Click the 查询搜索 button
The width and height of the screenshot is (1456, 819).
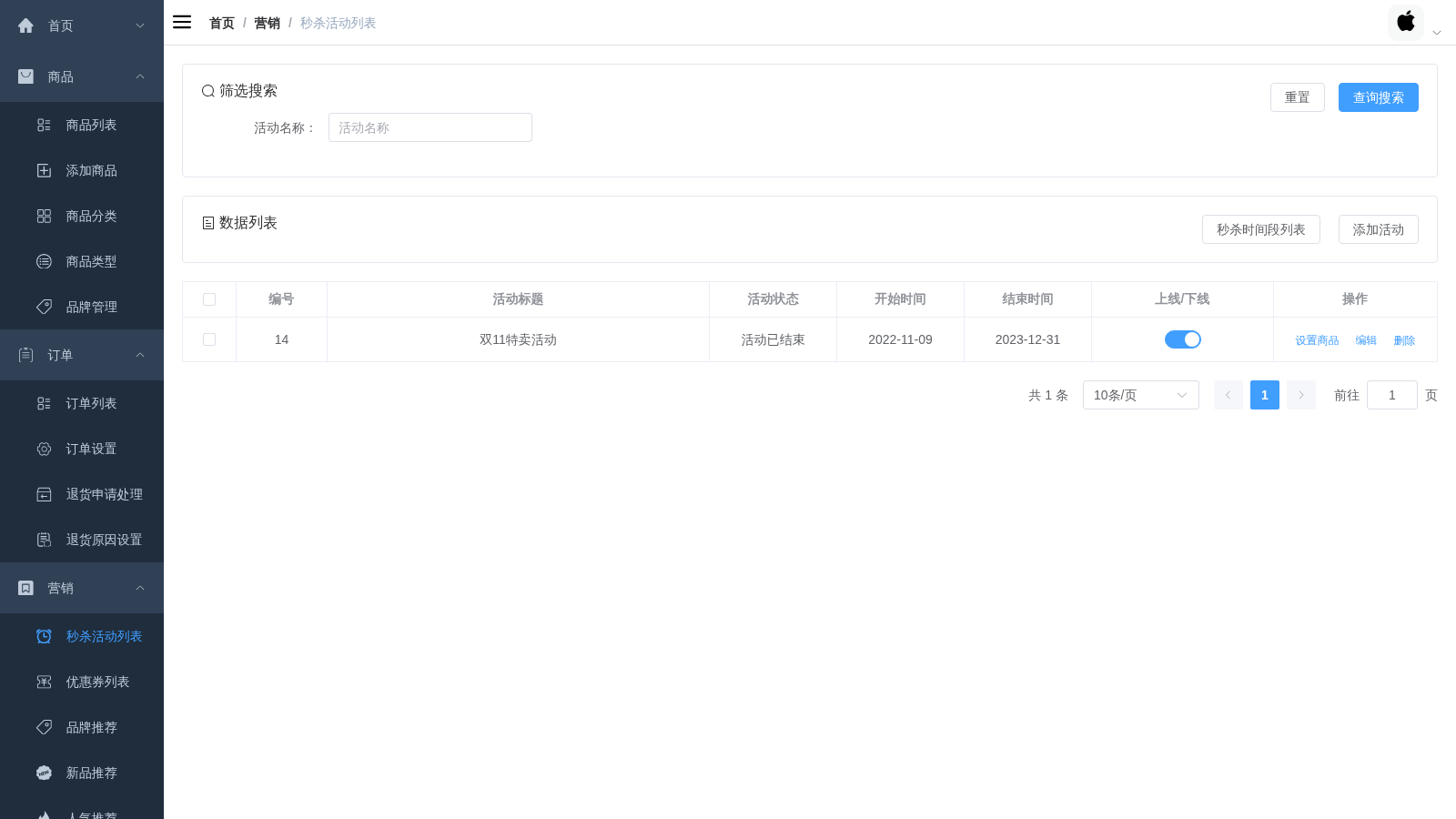[1379, 97]
